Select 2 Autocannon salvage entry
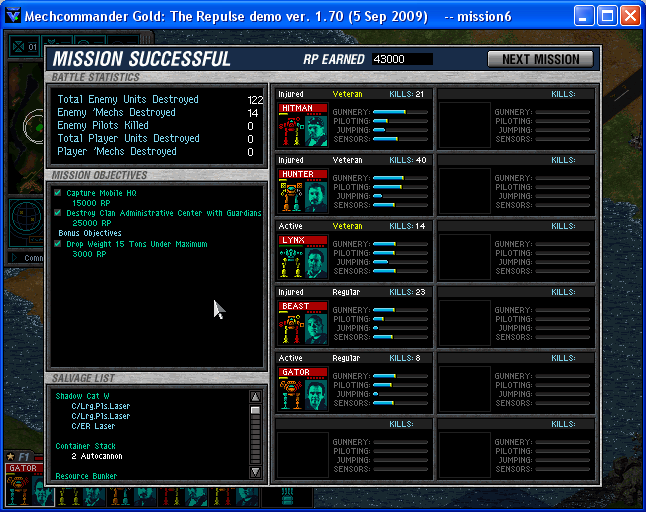 click(97, 456)
